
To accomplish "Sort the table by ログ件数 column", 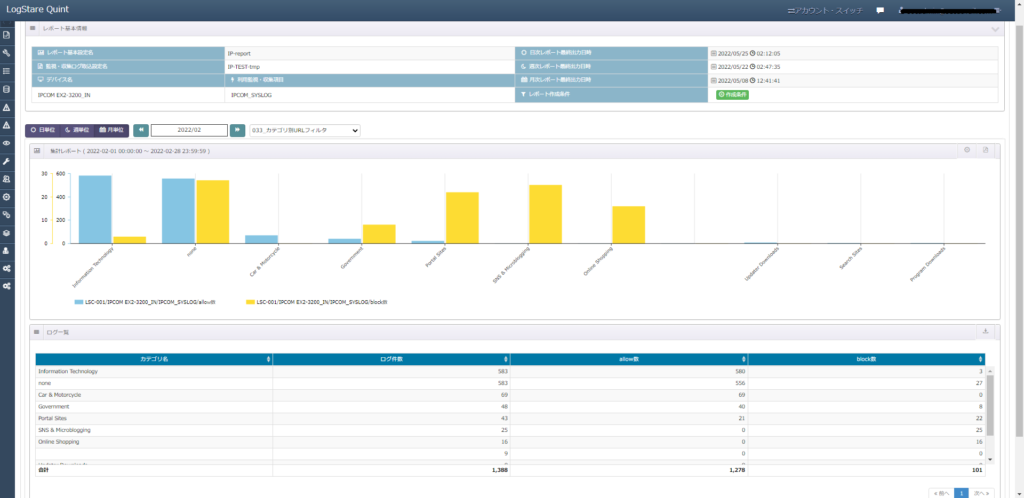I will pos(391,359).
